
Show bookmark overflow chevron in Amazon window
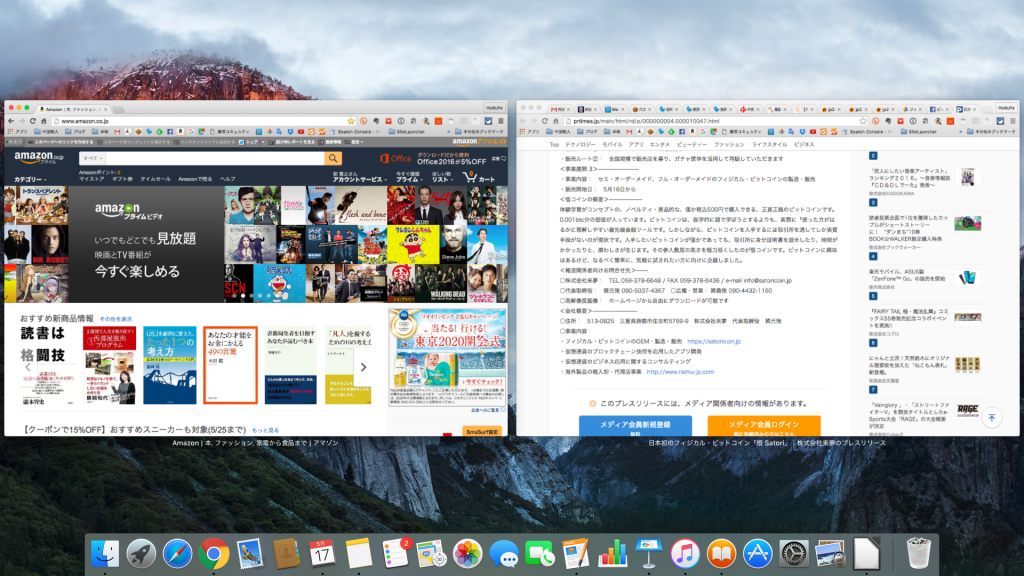point(449,131)
